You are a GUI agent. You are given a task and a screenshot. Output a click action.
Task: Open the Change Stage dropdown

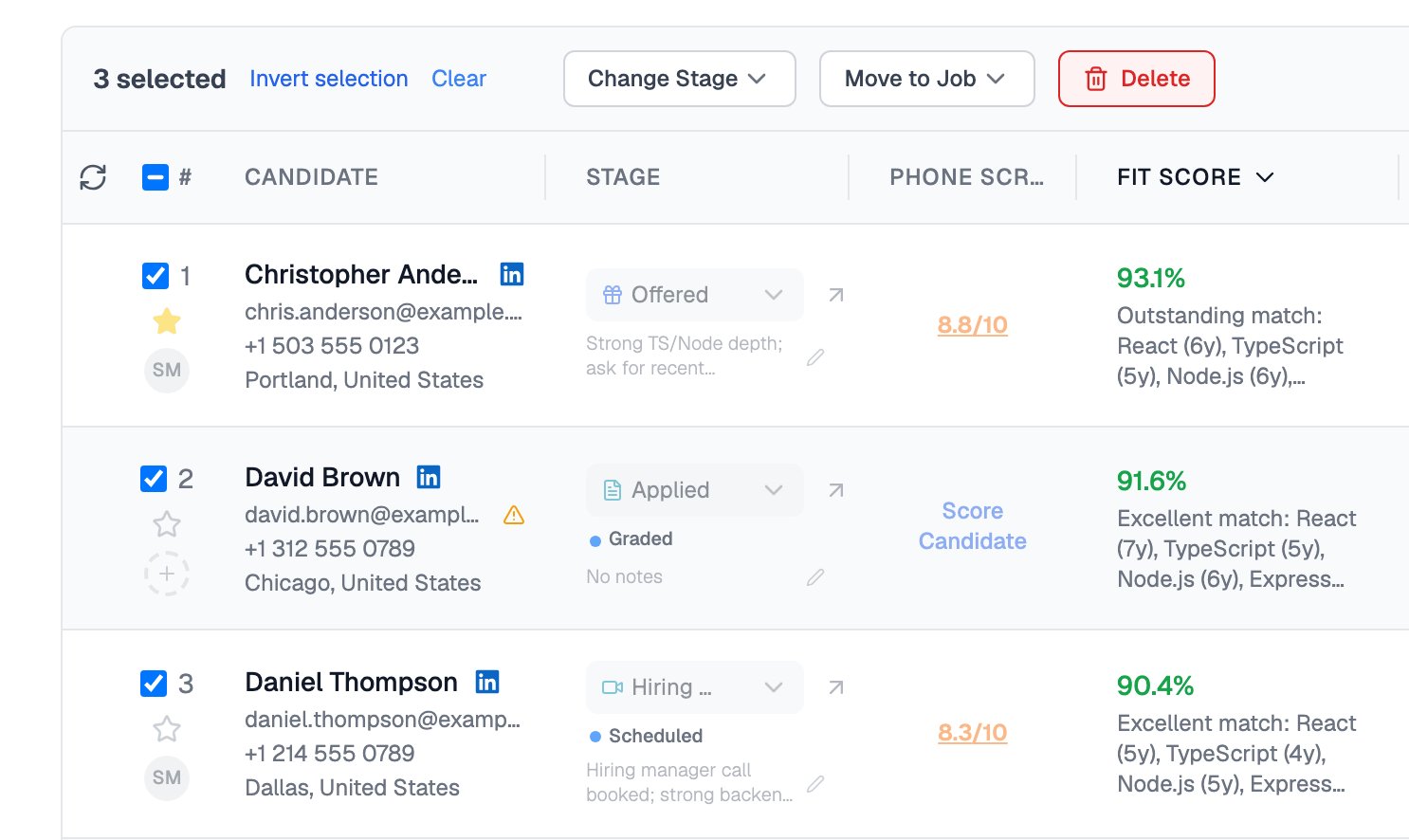click(679, 79)
